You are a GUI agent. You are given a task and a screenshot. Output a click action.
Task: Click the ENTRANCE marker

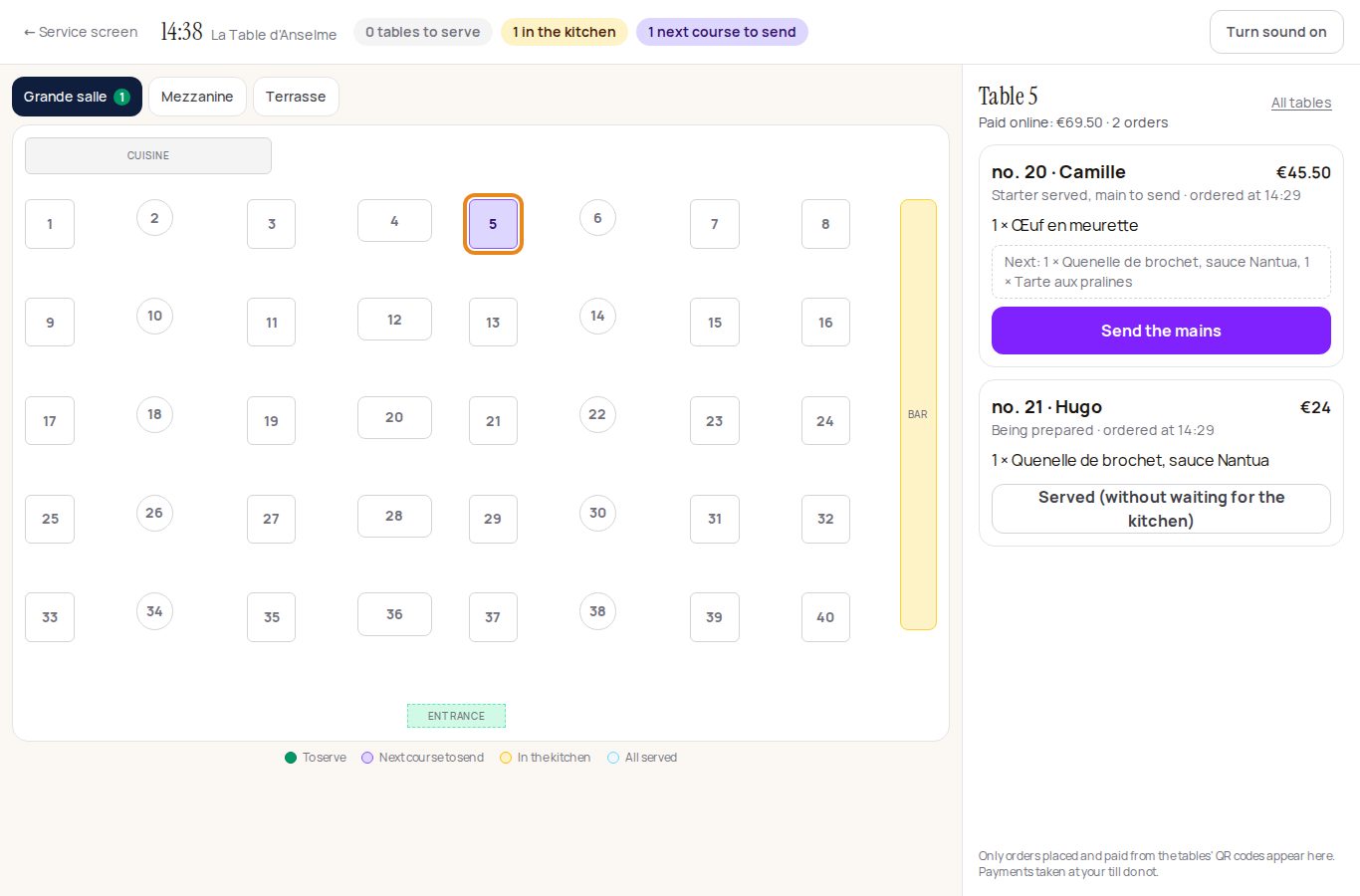[x=456, y=716]
